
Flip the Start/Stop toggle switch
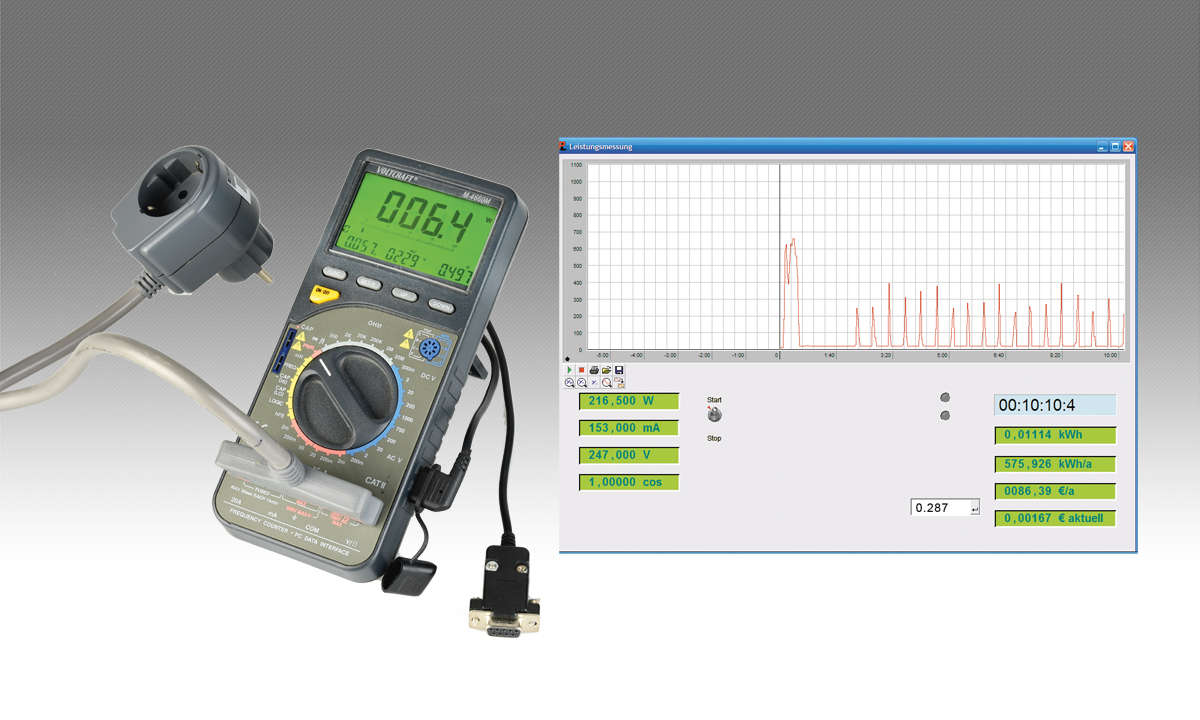(x=714, y=415)
